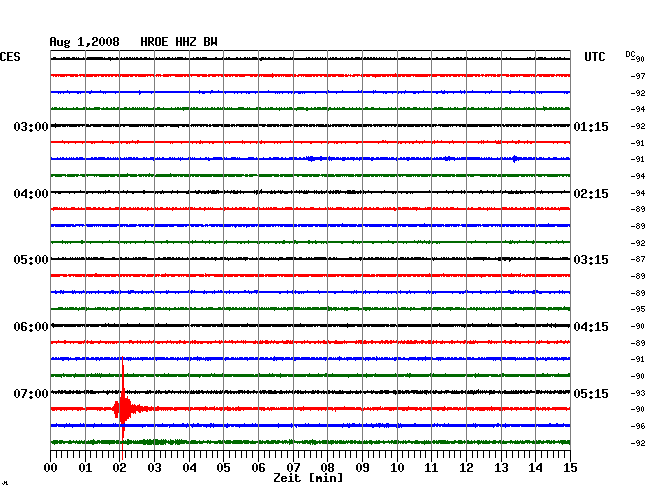Click the '01:15' UTC time label
The width and height of the screenshot is (650, 494).
(x=591, y=126)
